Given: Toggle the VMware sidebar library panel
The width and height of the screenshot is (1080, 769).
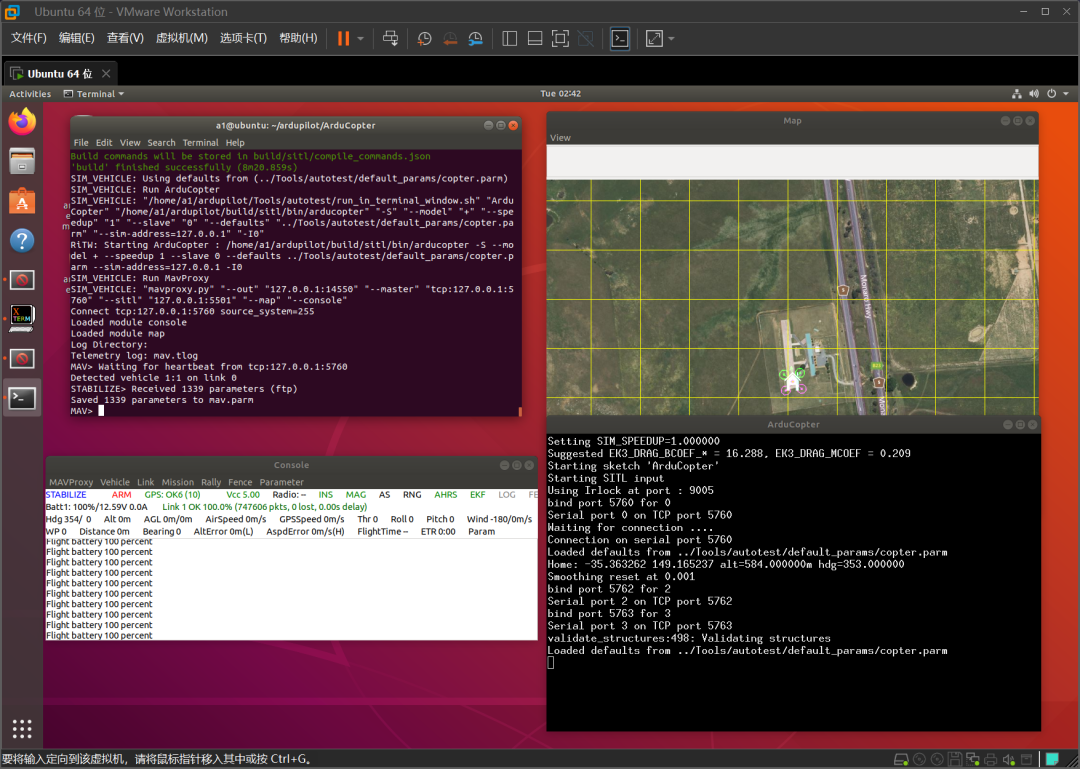Looking at the screenshot, I should 509,38.
